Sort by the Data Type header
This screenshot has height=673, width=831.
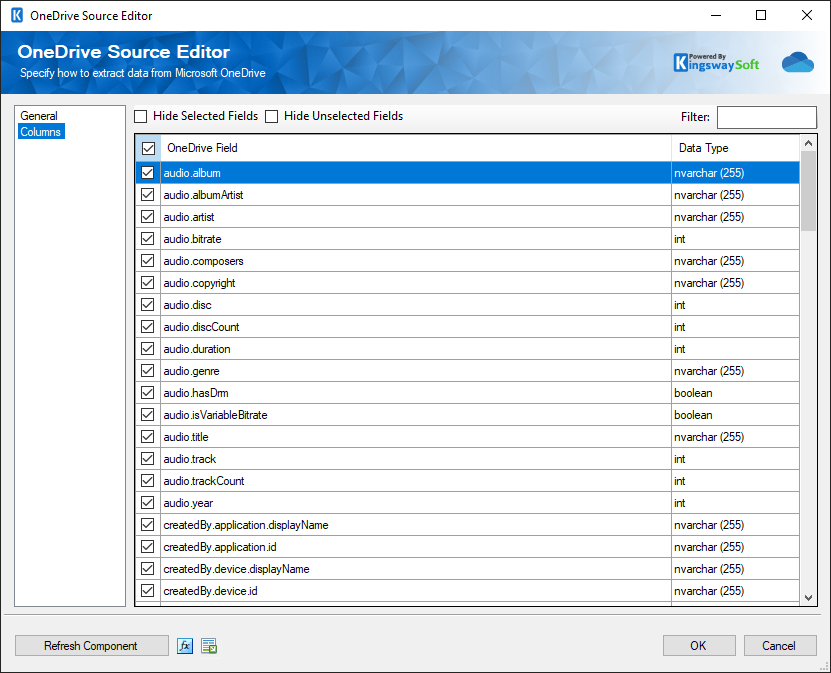[736, 148]
